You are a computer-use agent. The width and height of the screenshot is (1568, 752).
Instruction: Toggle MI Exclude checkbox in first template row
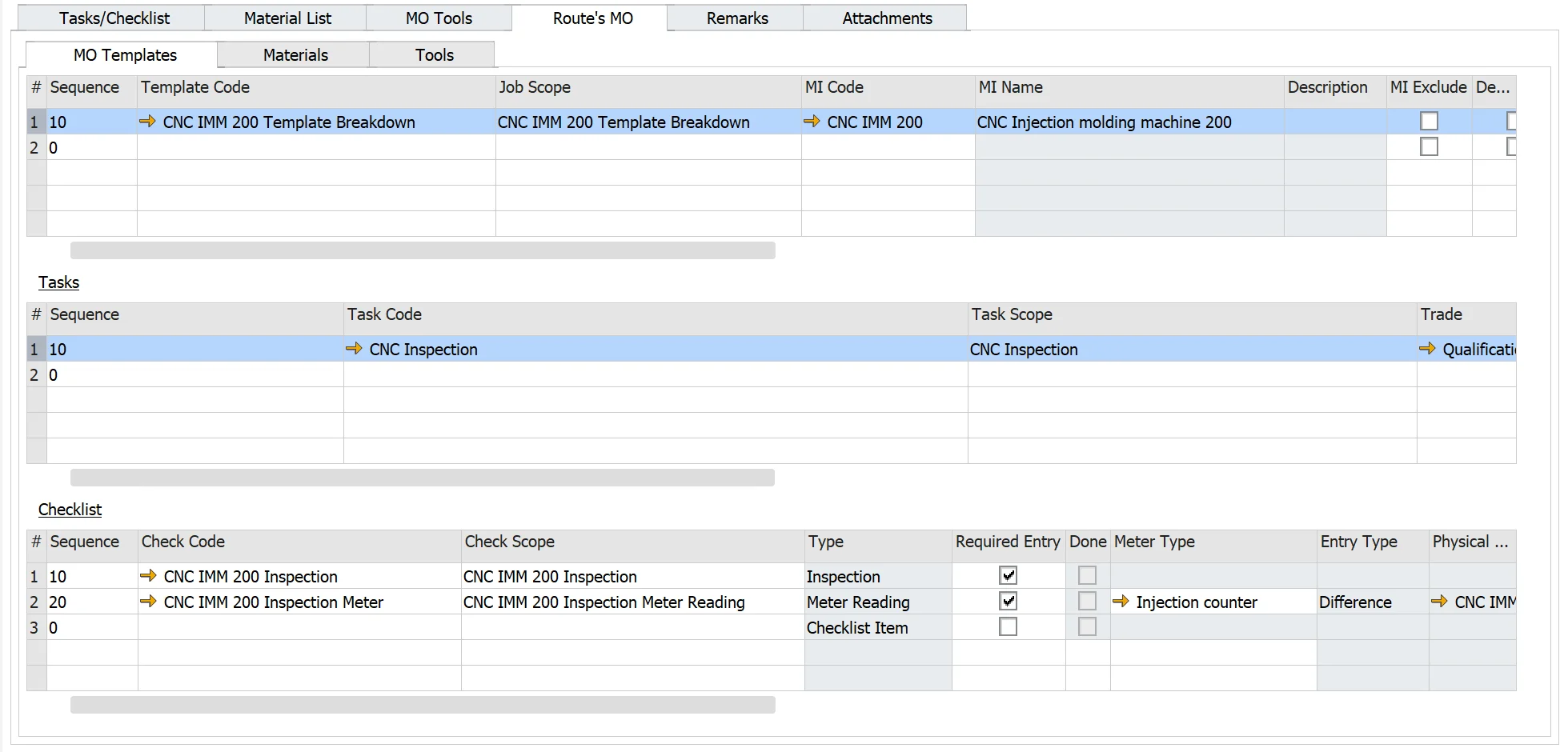[1429, 122]
